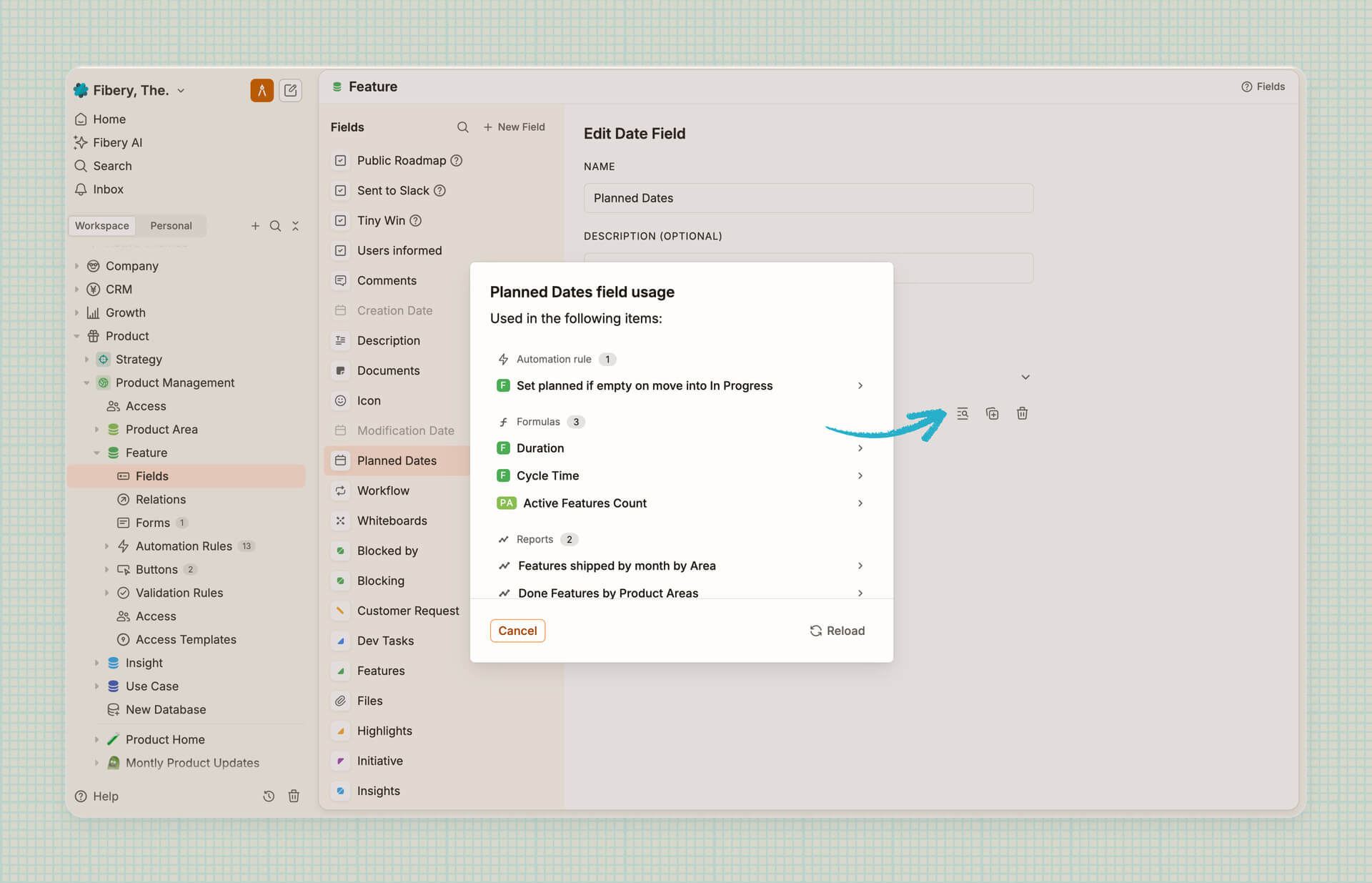This screenshot has height=883, width=1372.
Task: Open the sidebar trash bin icon
Action: tap(294, 796)
